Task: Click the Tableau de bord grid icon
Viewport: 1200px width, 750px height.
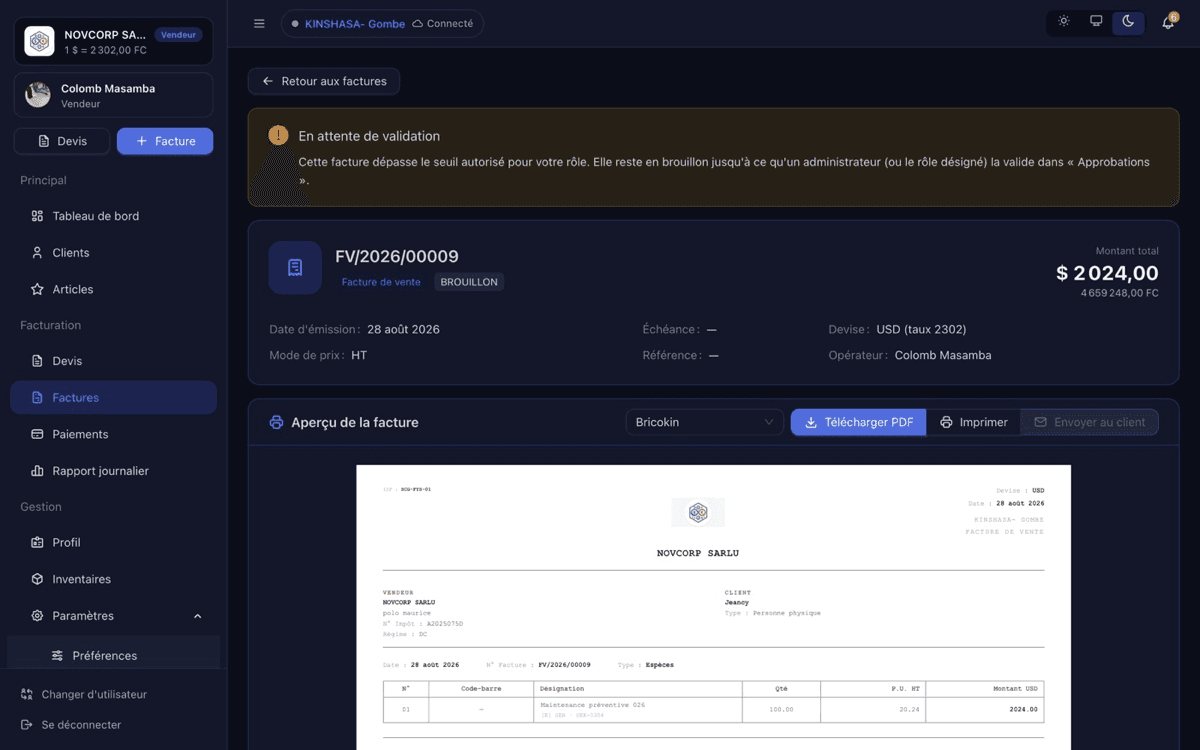Action: 37,216
